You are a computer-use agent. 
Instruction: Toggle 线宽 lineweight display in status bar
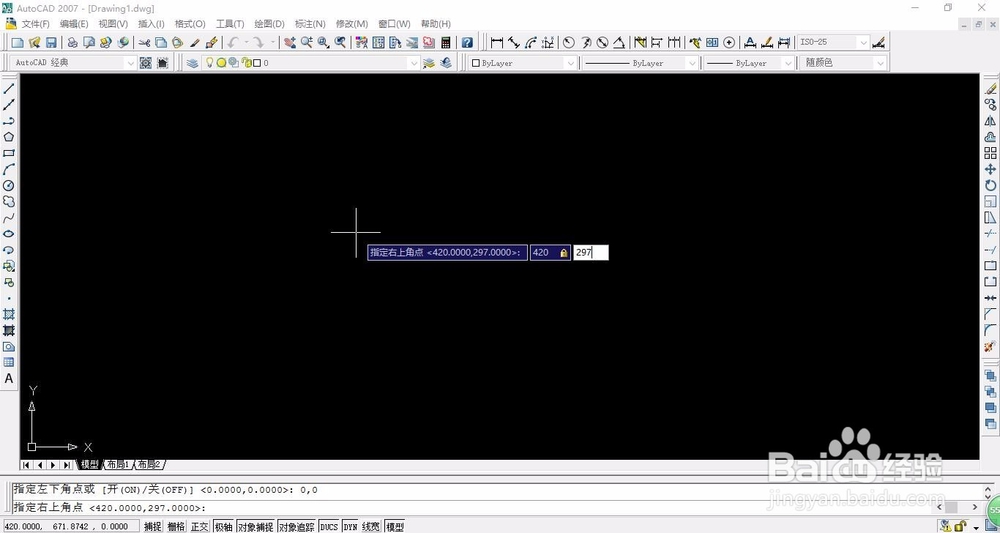point(371,527)
